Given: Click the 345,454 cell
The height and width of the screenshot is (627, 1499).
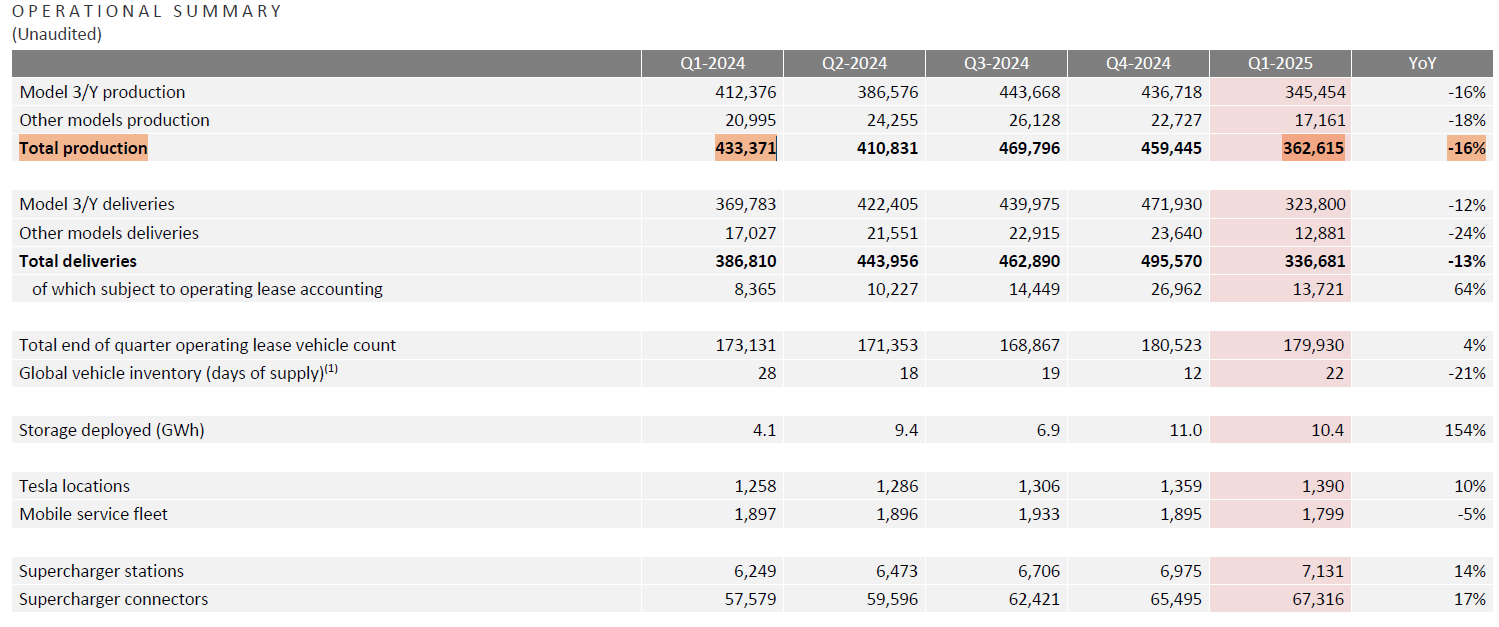Looking at the screenshot, I should pos(1315,92).
